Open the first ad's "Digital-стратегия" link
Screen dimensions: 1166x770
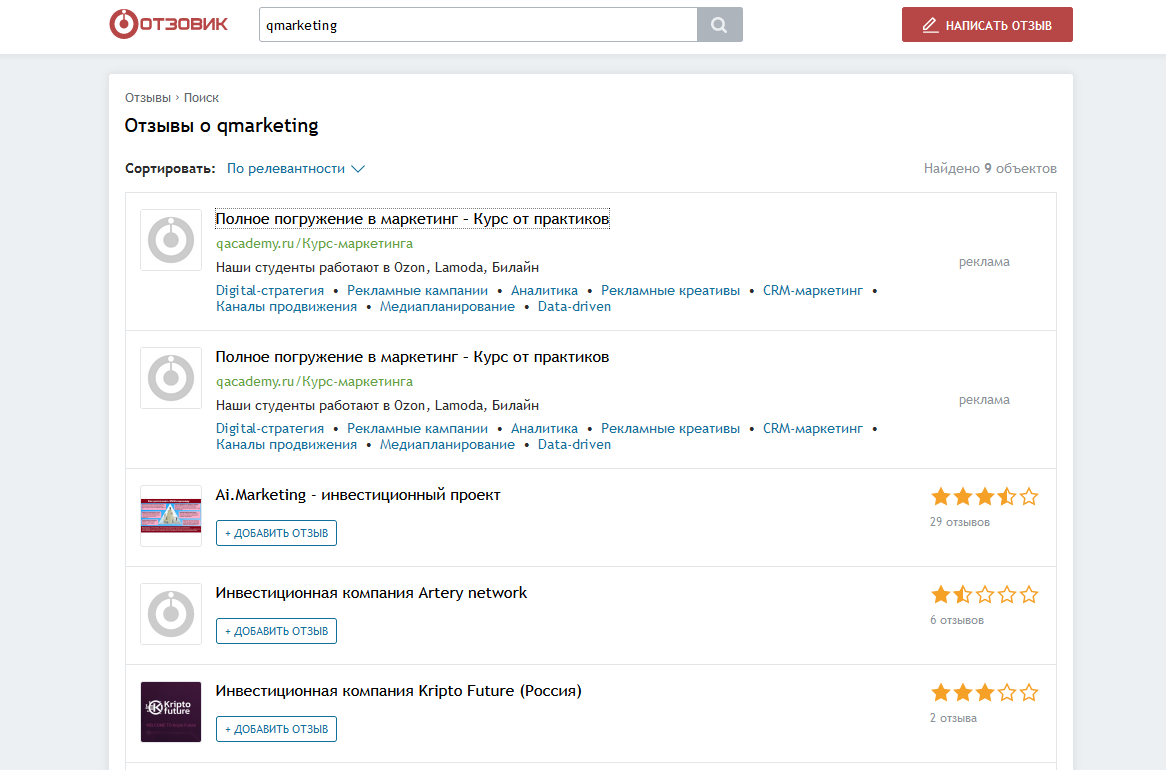tap(270, 290)
